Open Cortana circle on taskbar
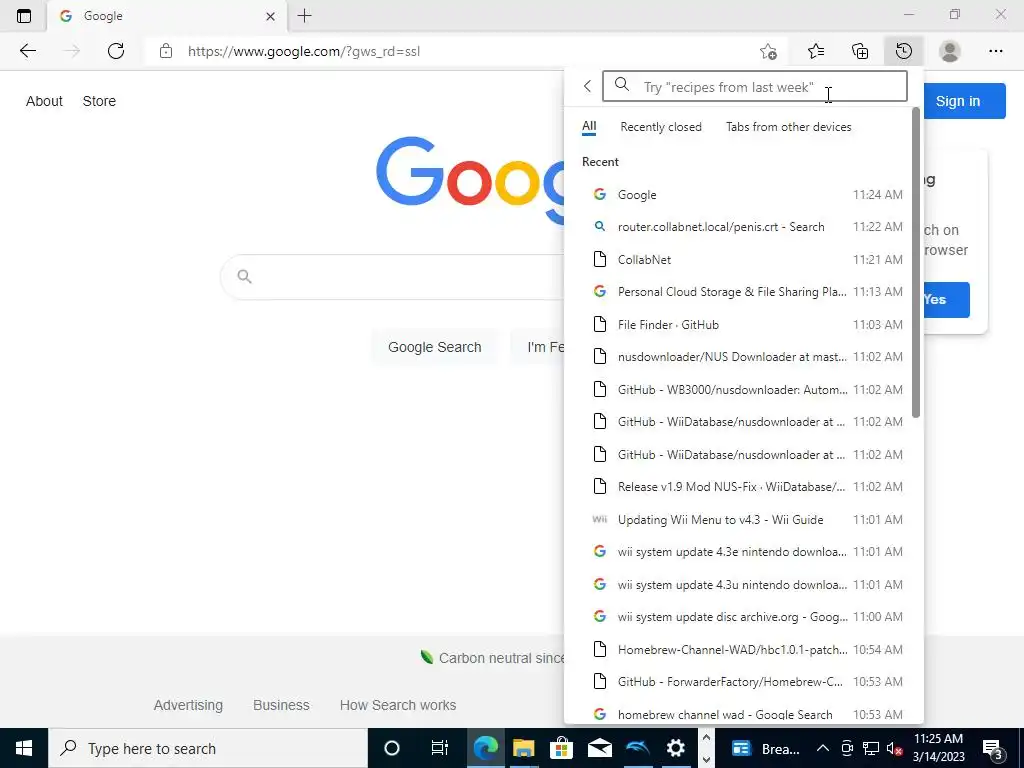Viewport: 1024px width, 768px height. click(392, 748)
